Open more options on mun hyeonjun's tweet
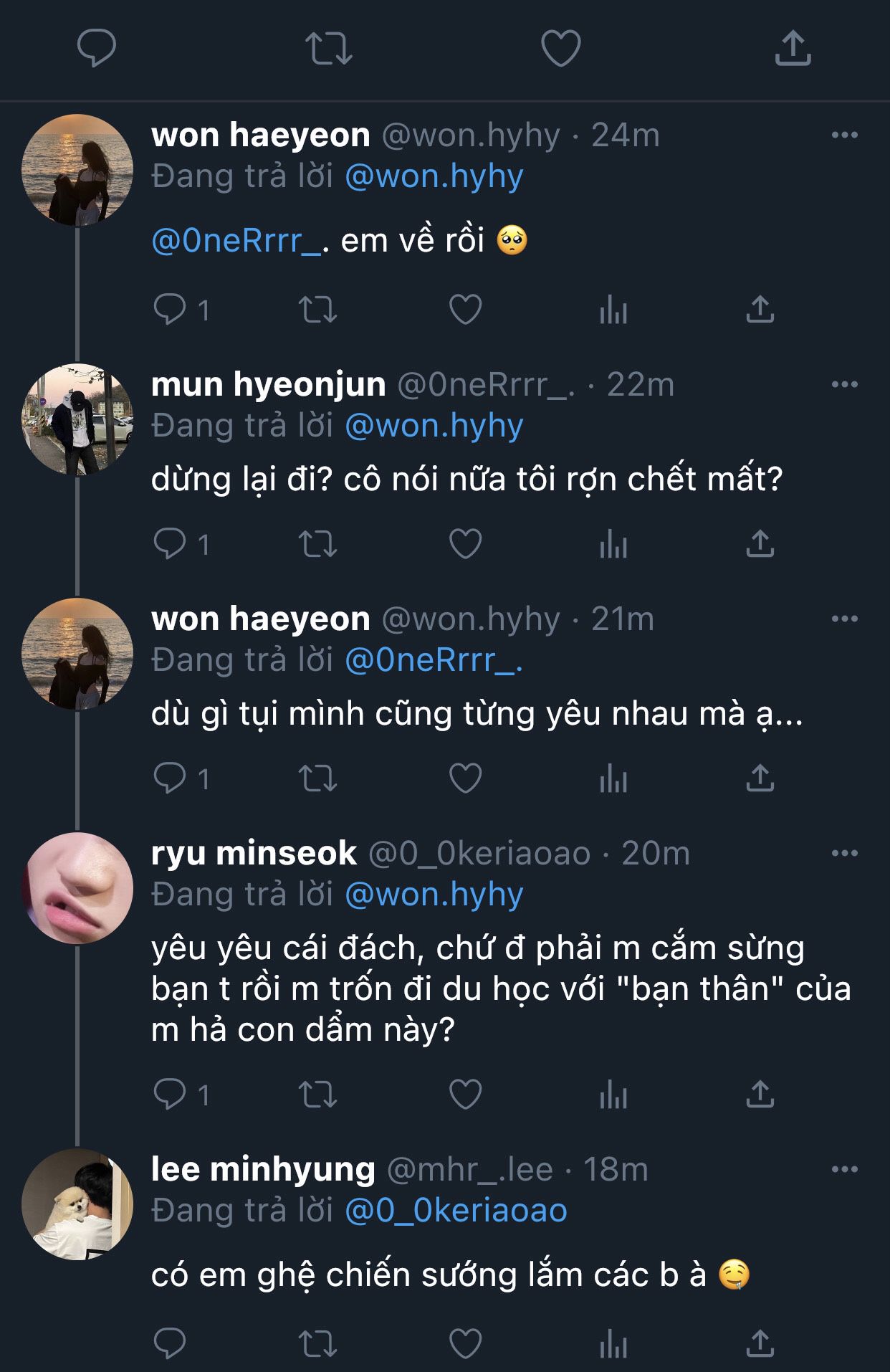Image resolution: width=890 pixels, height=1372 pixels. 844,385
